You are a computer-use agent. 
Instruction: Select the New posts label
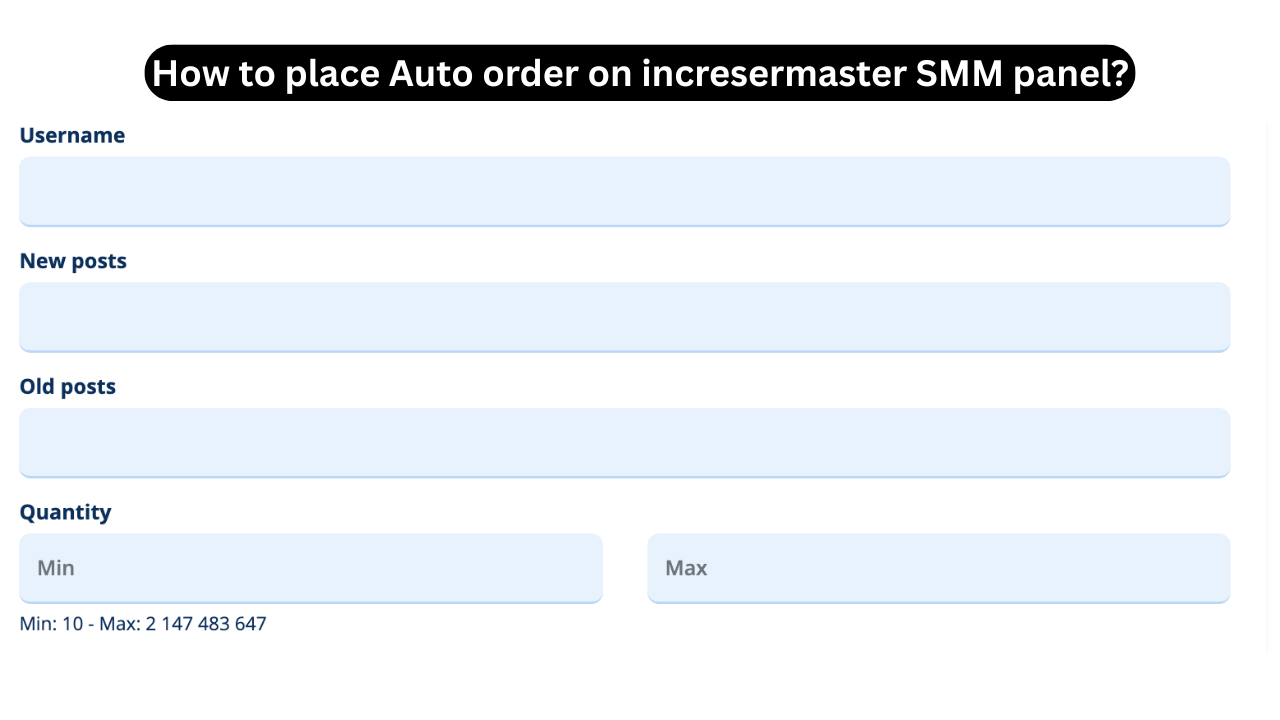[73, 261]
